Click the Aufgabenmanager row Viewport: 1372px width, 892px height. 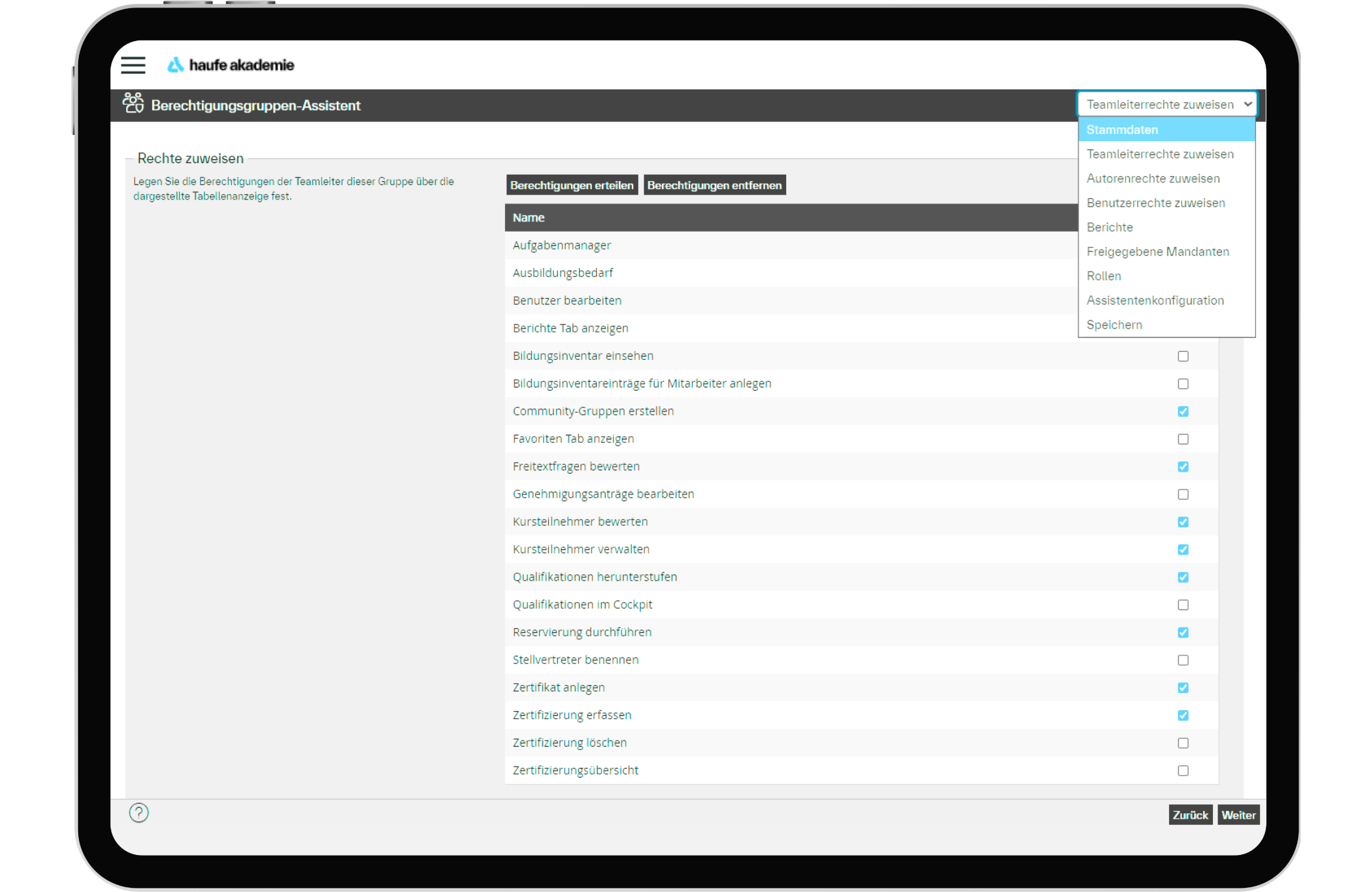tap(792, 245)
